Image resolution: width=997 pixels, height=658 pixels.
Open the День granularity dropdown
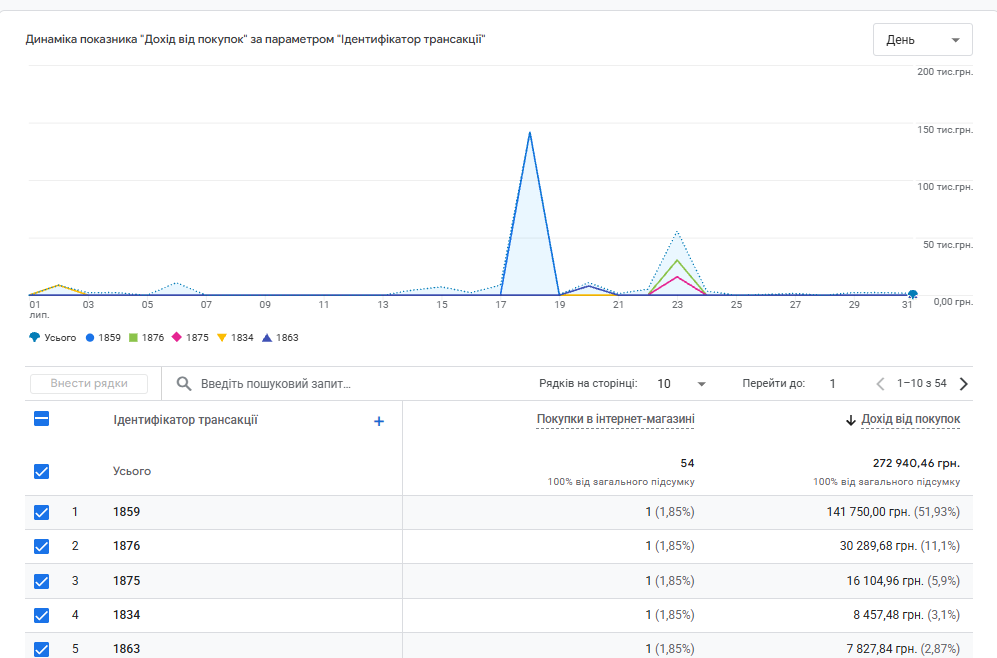click(923, 39)
